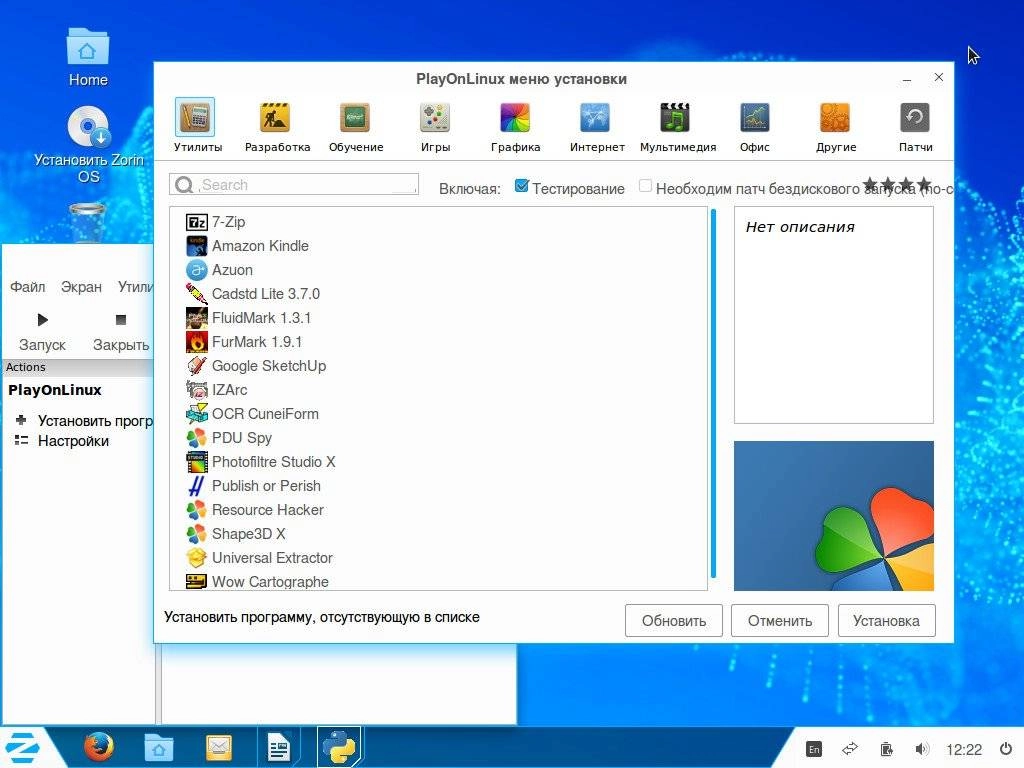Click the PlayOnLinux Python taskbar icon
The width and height of the screenshot is (1024, 768).
click(339, 746)
